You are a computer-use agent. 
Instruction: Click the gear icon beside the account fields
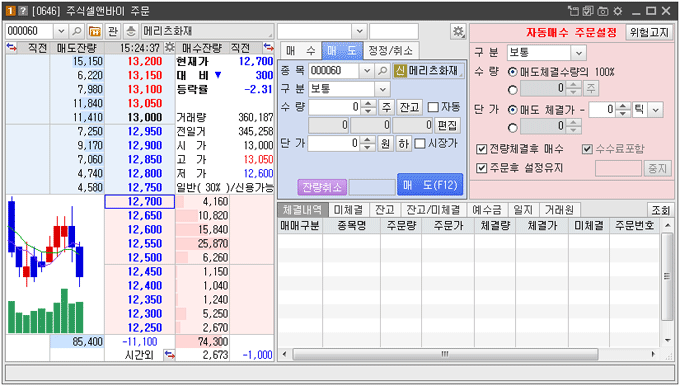coord(458,31)
